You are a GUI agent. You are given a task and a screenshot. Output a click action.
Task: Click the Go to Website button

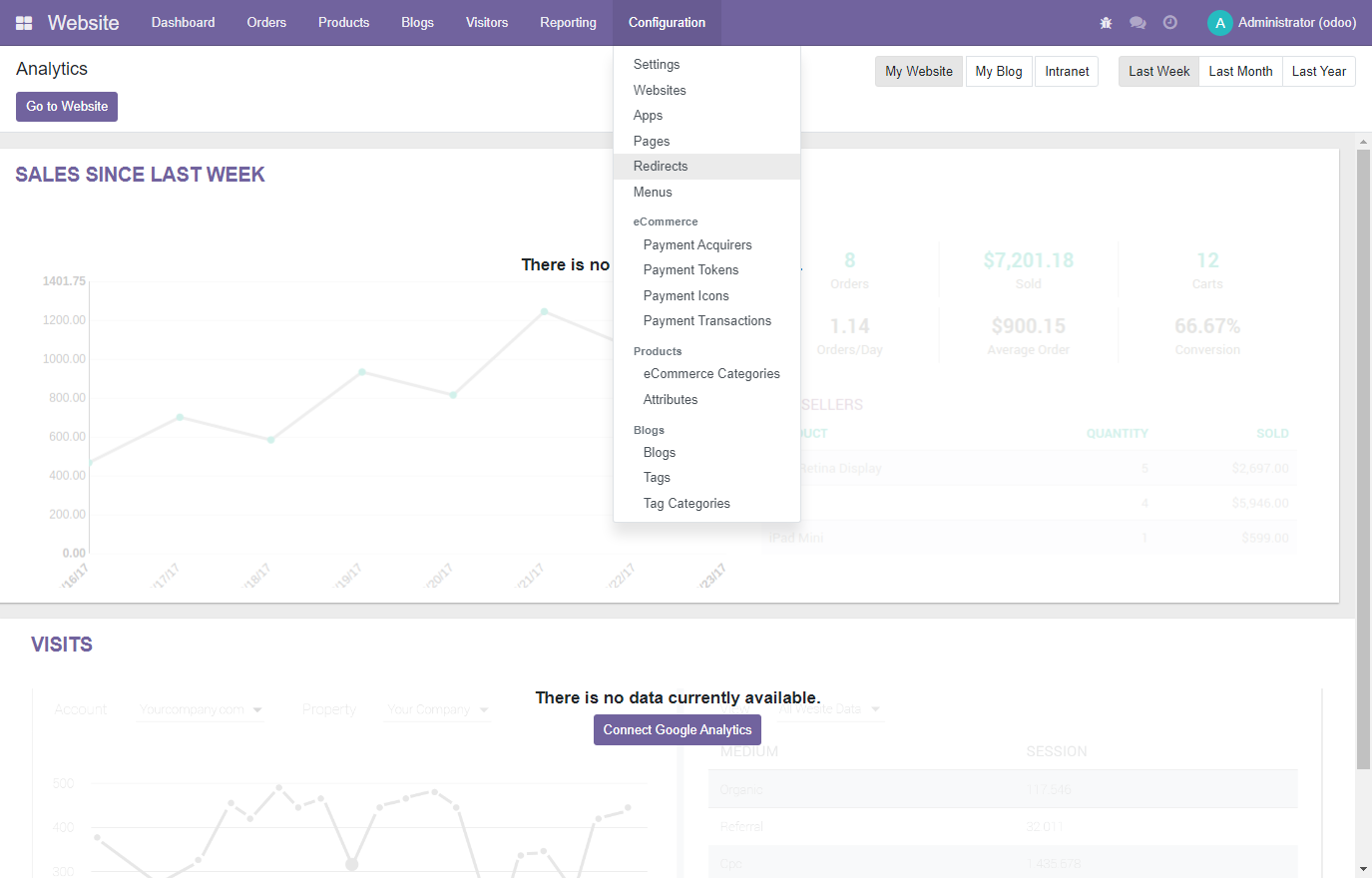(x=67, y=107)
